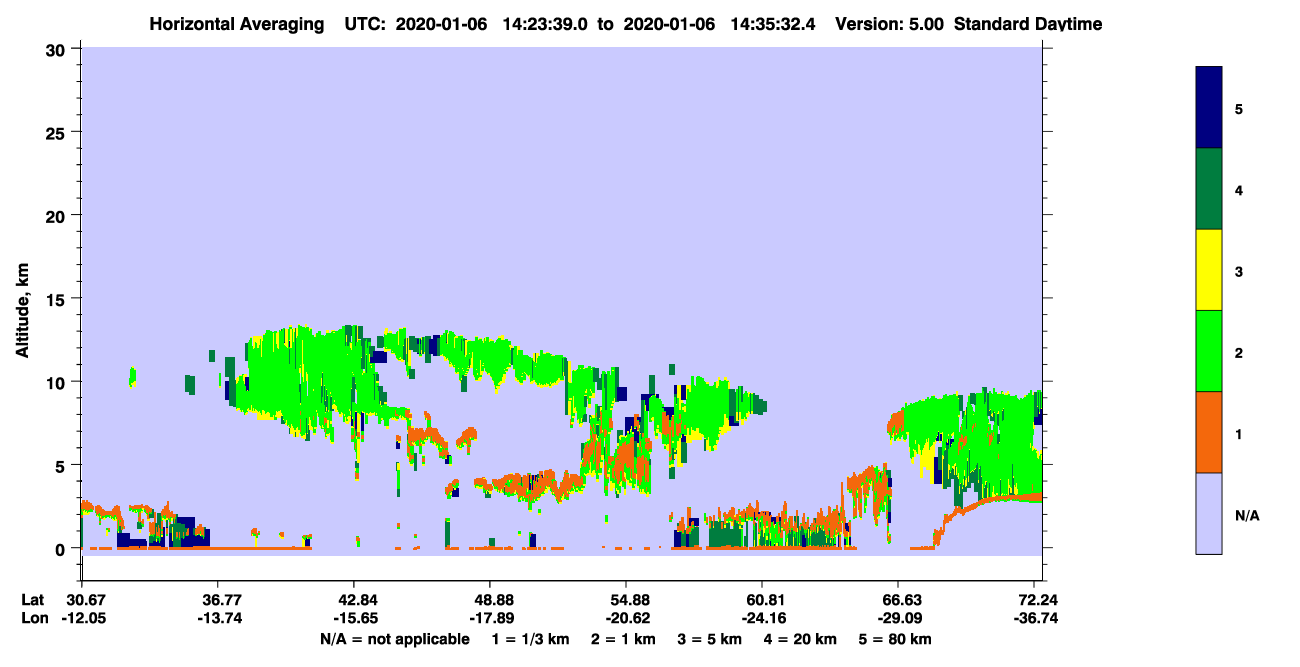Click the 'Version: 5.00' text
This screenshot has width=1300, height=667.
pyautogui.click(x=887, y=23)
